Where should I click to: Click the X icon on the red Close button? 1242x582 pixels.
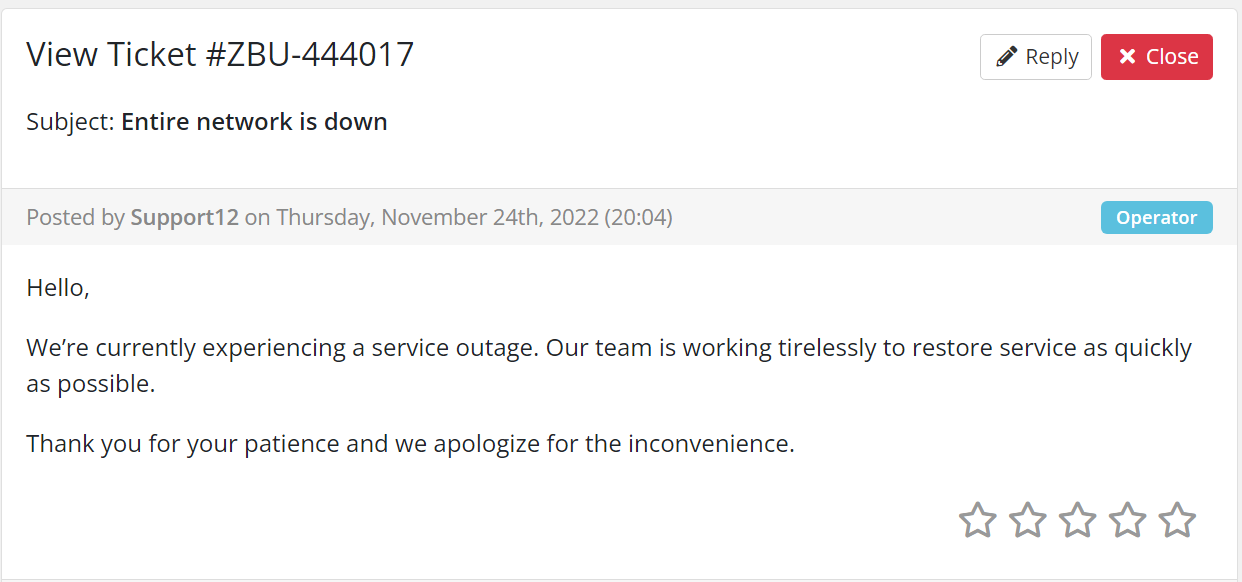(1127, 57)
